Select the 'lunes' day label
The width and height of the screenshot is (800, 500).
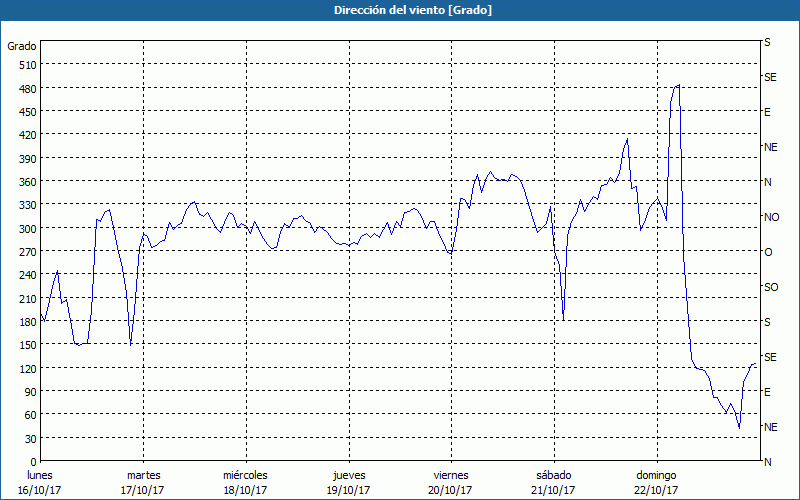click(x=40, y=475)
